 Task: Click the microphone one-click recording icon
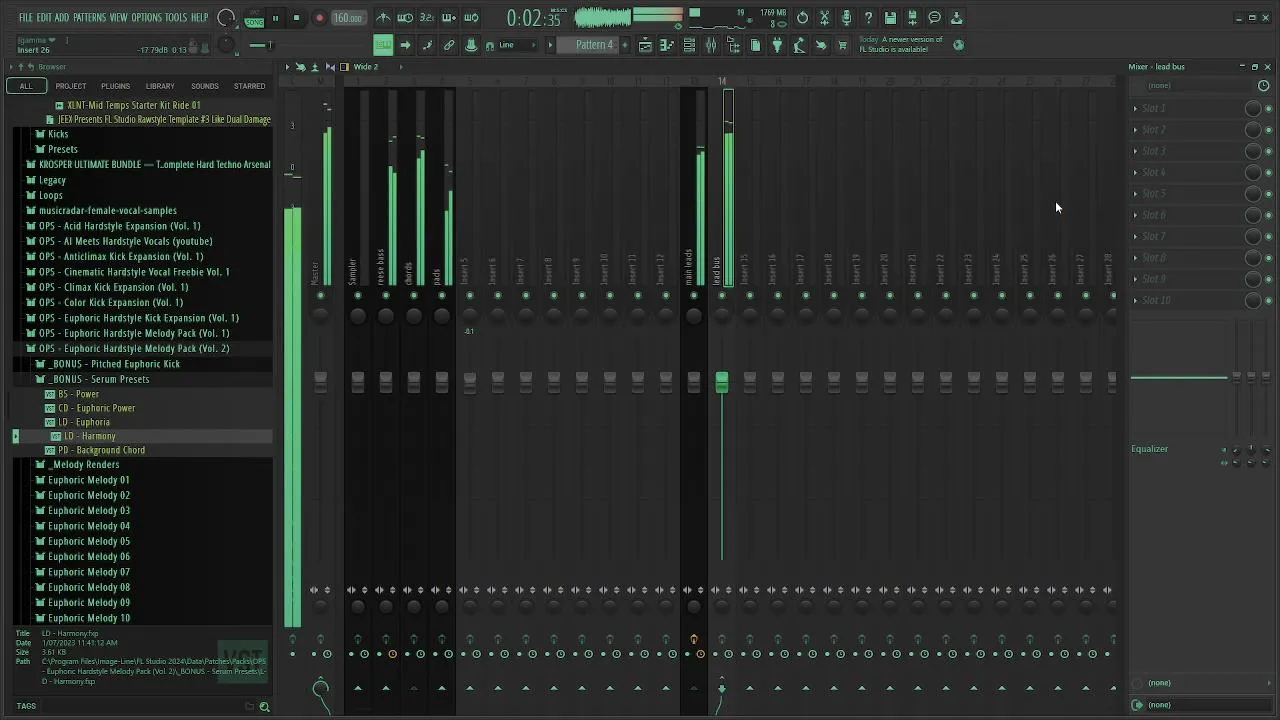pos(846,18)
